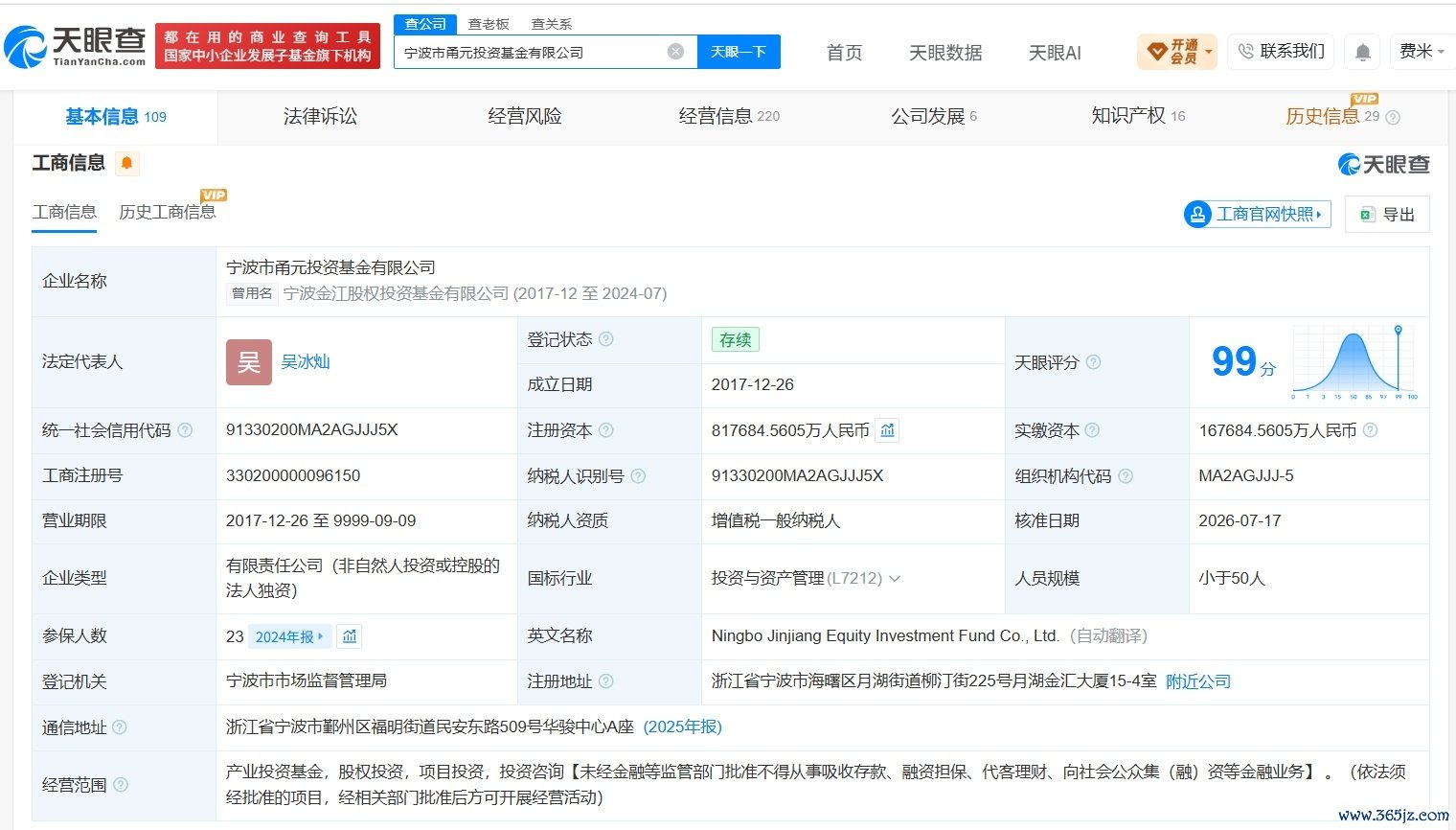Screen dimensions: 1456x830
Task: Switch to the 法律诉讼 tab
Action: (320, 117)
